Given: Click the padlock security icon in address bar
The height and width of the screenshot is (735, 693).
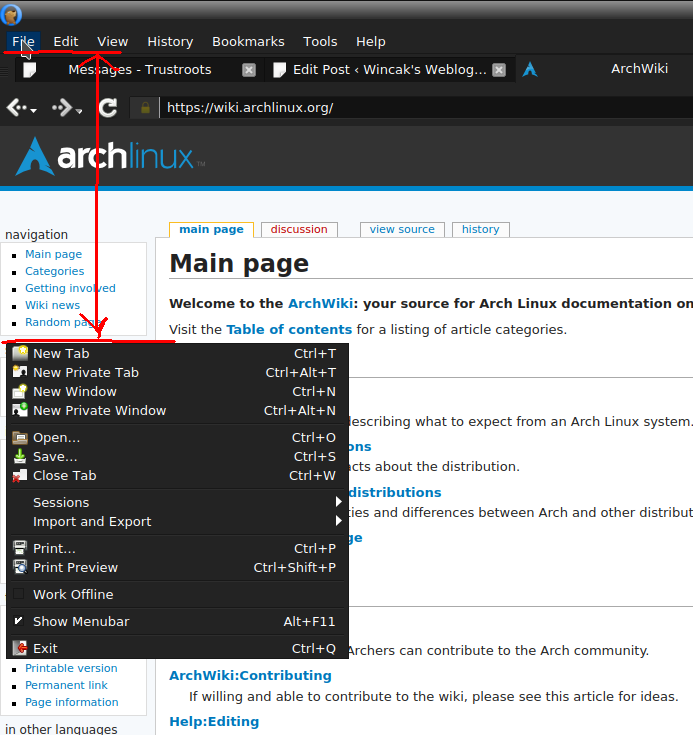Looking at the screenshot, I should (145, 108).
